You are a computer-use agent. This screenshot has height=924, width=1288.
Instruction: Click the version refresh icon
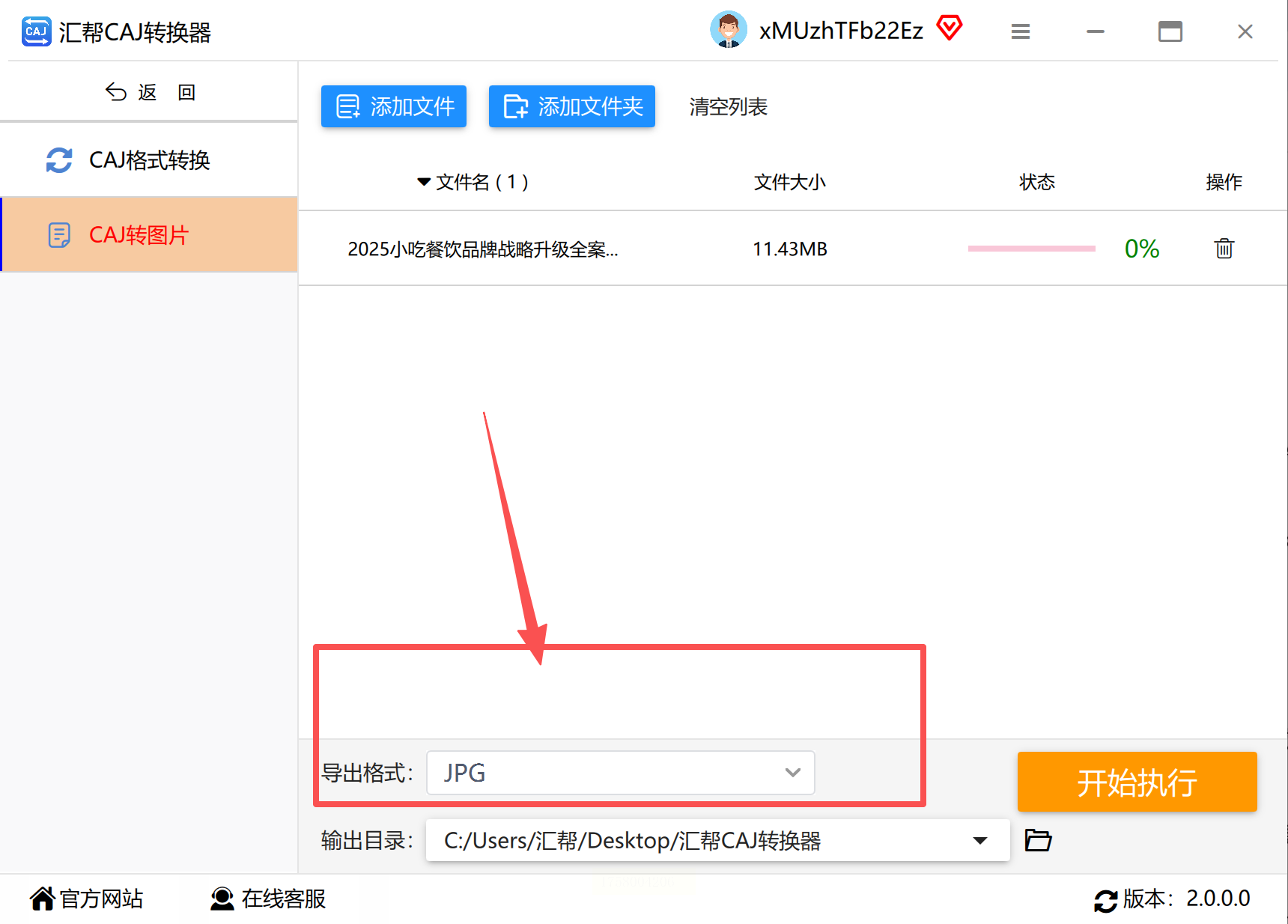coord(1106,900)
